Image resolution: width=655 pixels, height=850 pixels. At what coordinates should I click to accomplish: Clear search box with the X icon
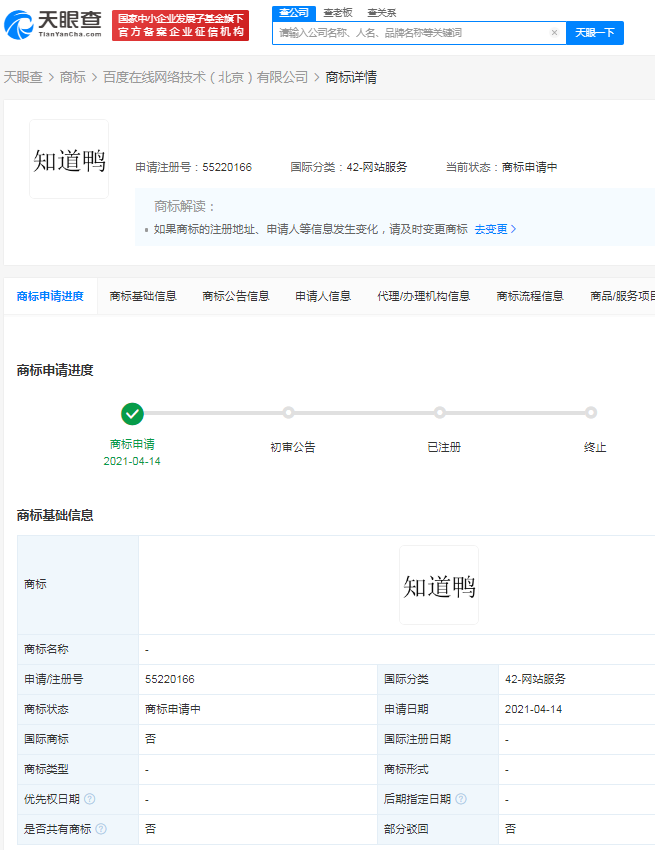(554, 33)
